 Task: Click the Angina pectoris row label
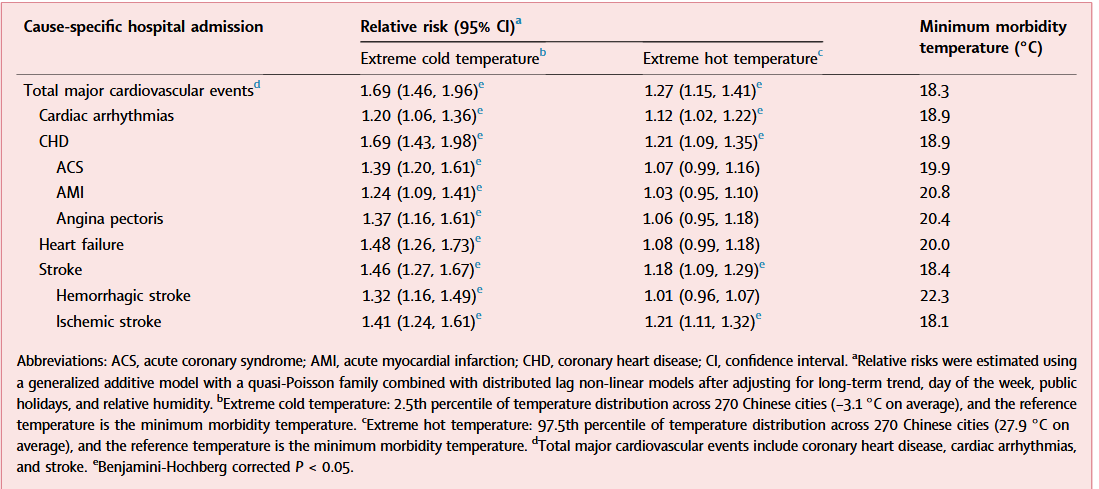pyautogui.click(x=109, y=218)
